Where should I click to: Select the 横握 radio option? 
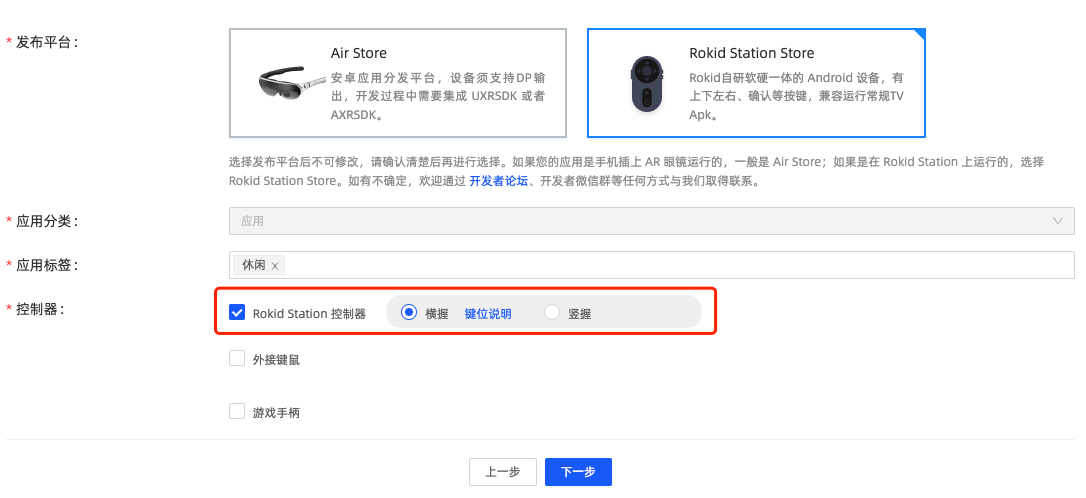409,312
